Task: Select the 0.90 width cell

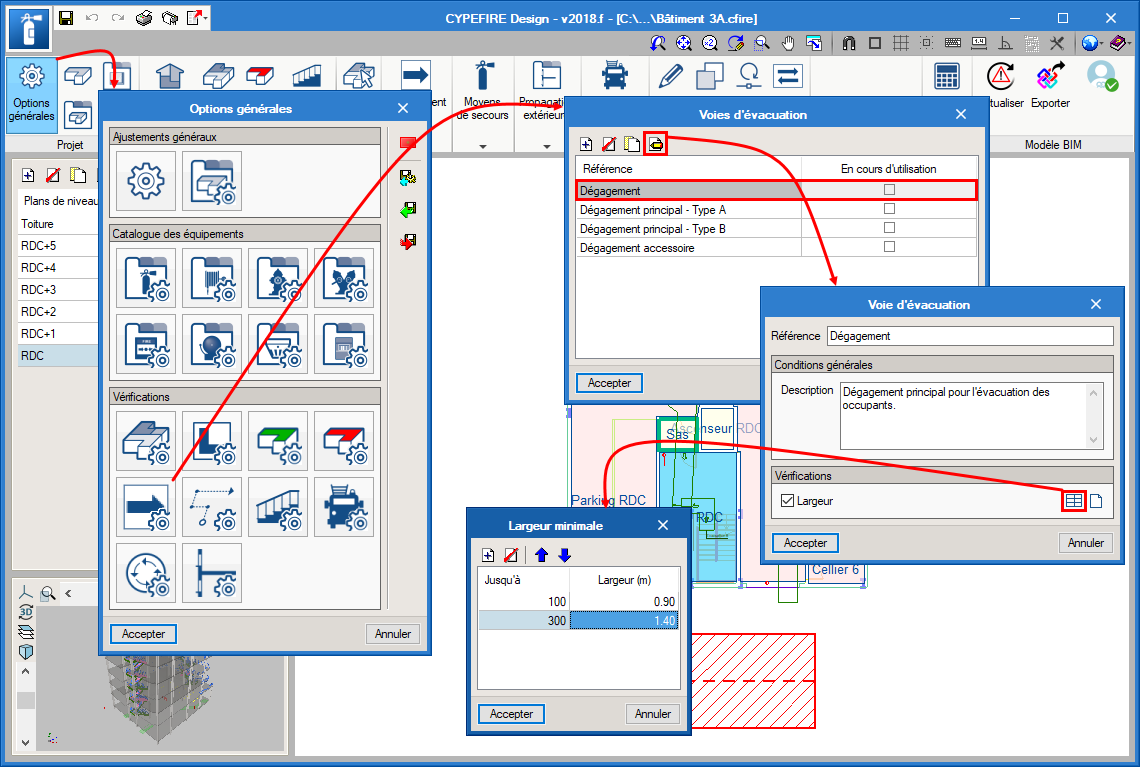Action: coord(624,602)
